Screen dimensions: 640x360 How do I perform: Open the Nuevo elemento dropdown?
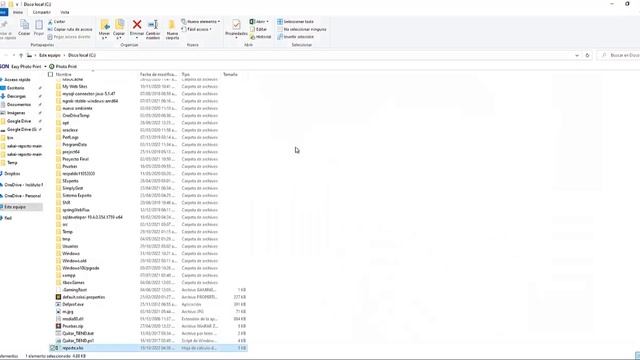[200, 22]
